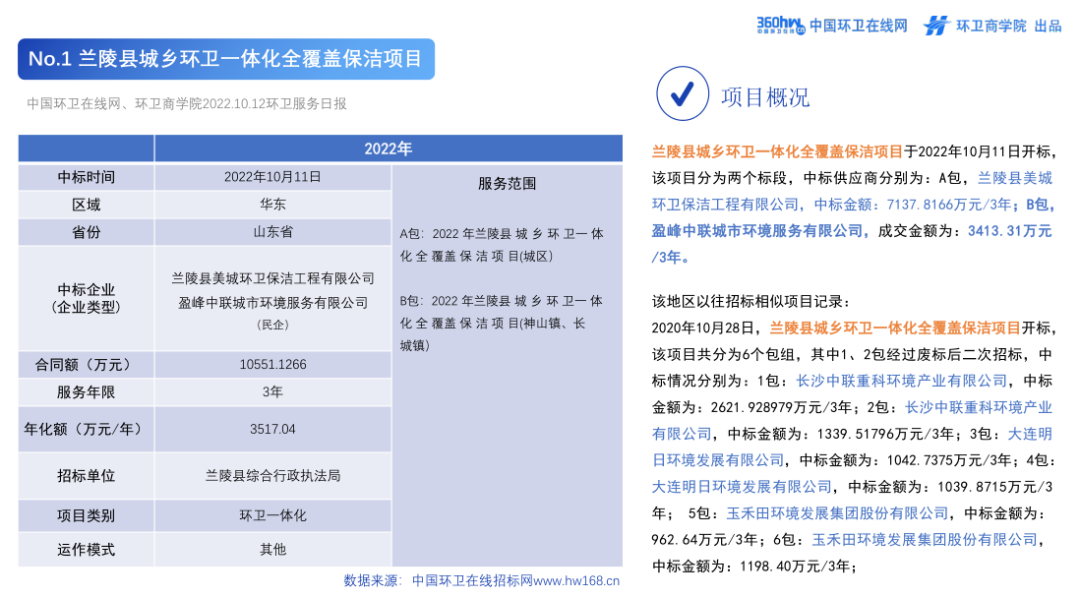Select the 1198.40万元/3年 amount text
This screenshot has width=1080, height=597.
click(x=795, y=566)
